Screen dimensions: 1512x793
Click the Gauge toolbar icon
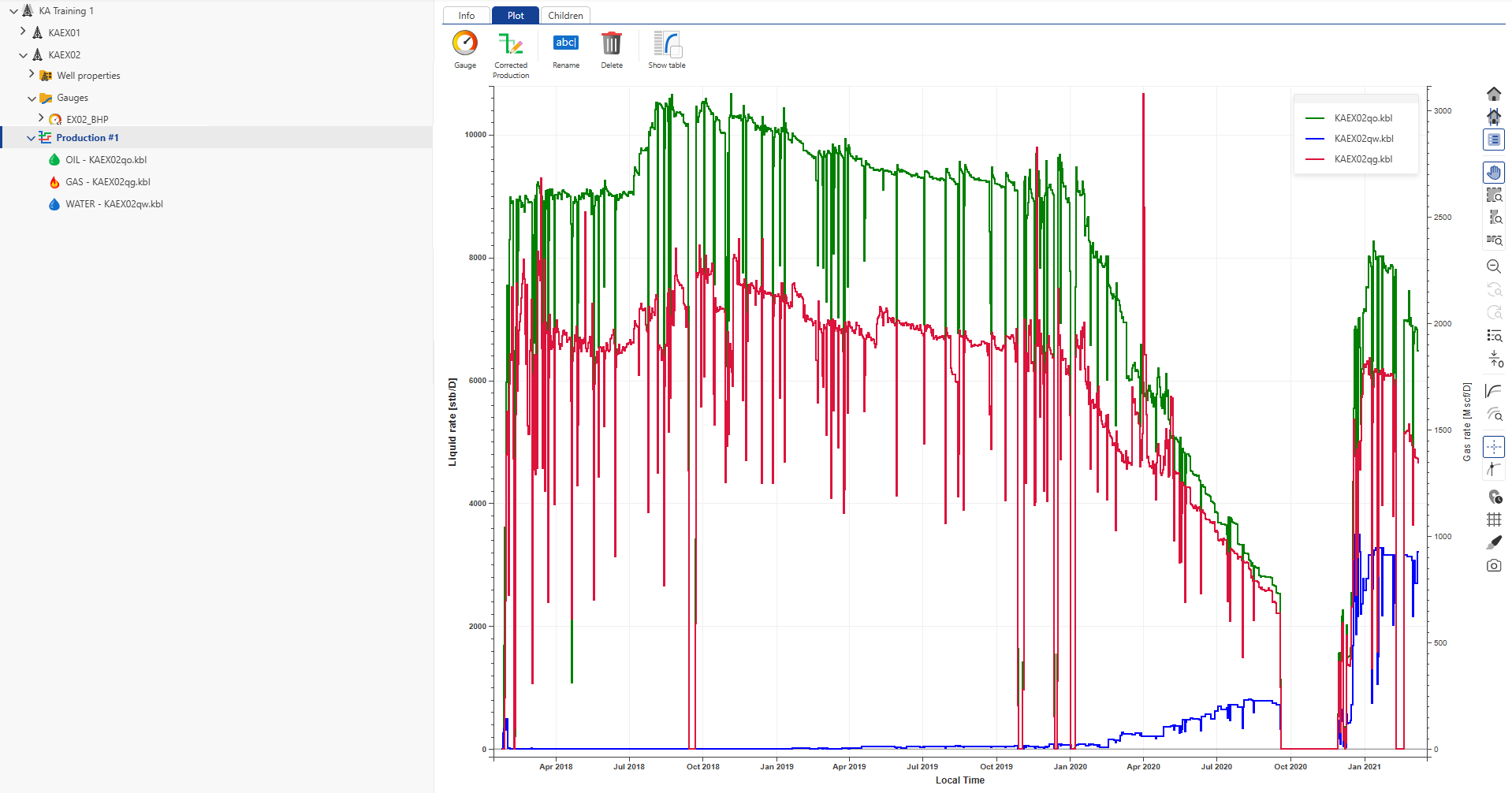pyautogui.click(x=464, y=44)
